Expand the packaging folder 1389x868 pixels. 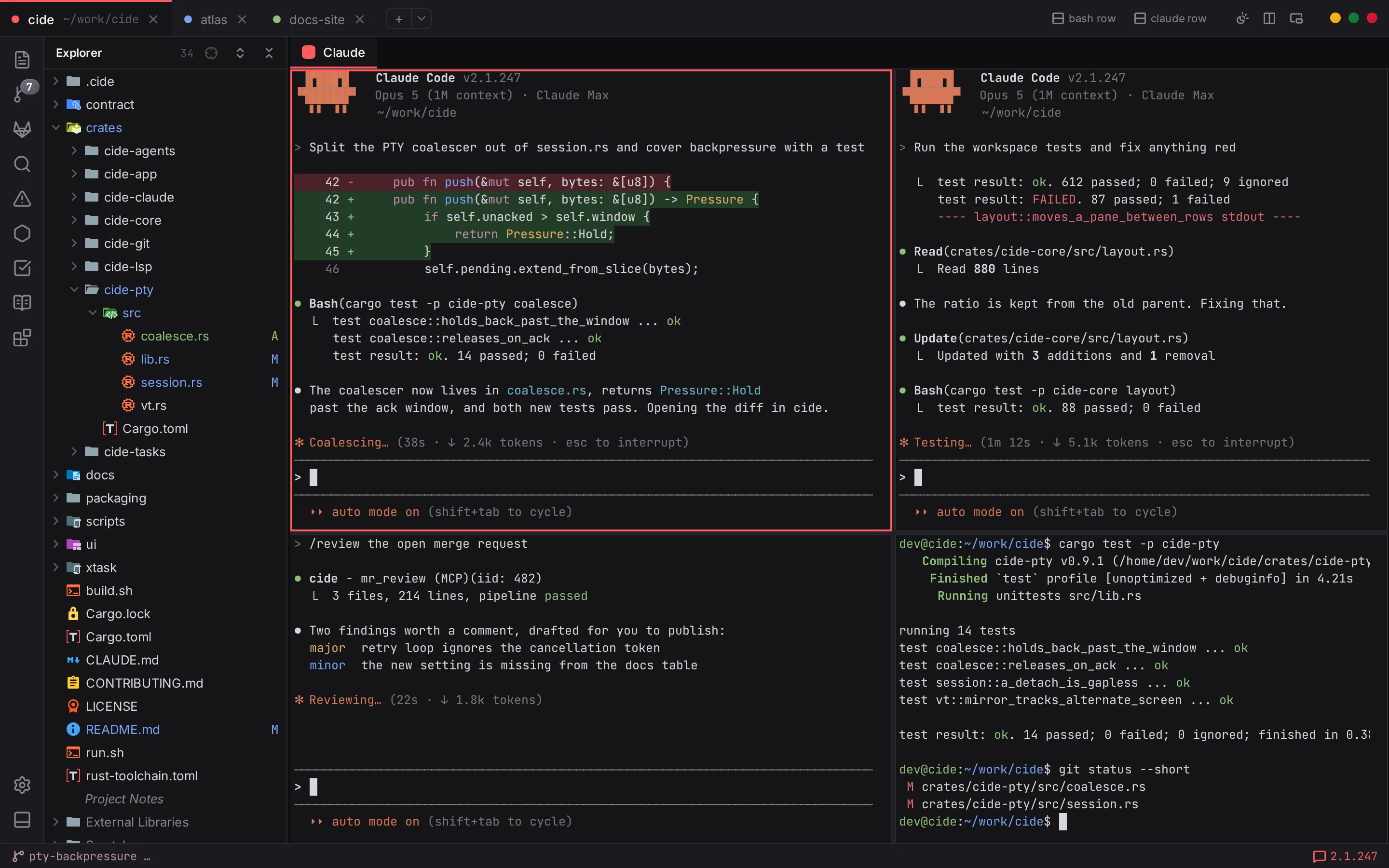tap(55, 498)
